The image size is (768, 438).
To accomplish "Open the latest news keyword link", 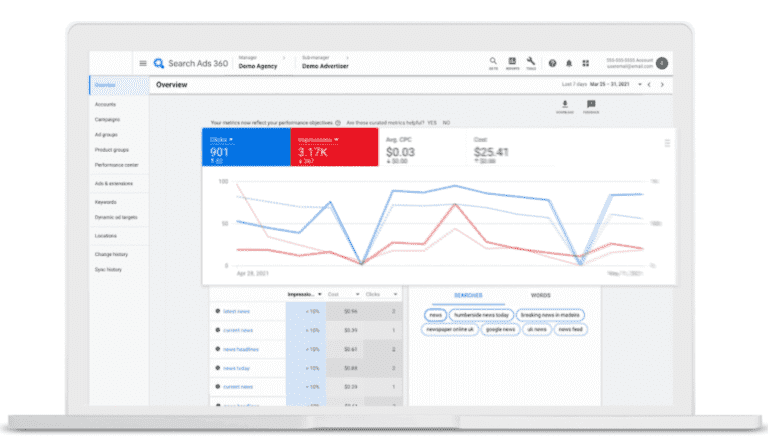I will click(237, 312).
